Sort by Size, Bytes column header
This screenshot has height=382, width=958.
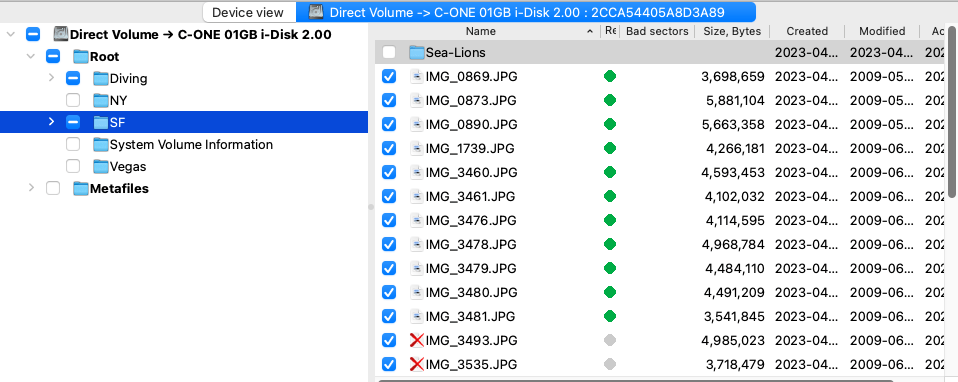[x=732, y=31]
